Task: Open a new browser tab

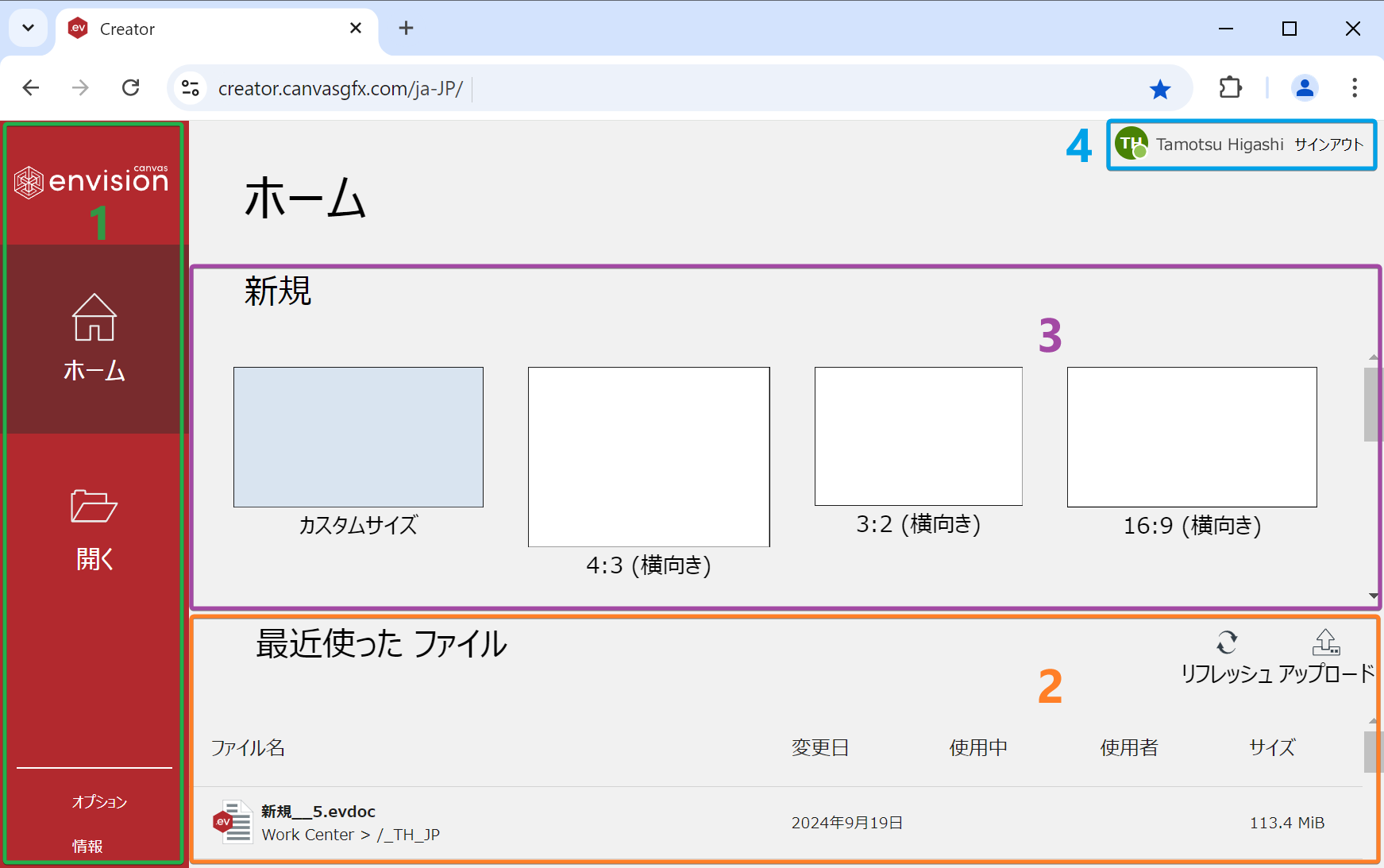Action: click(x=406, y=29)
